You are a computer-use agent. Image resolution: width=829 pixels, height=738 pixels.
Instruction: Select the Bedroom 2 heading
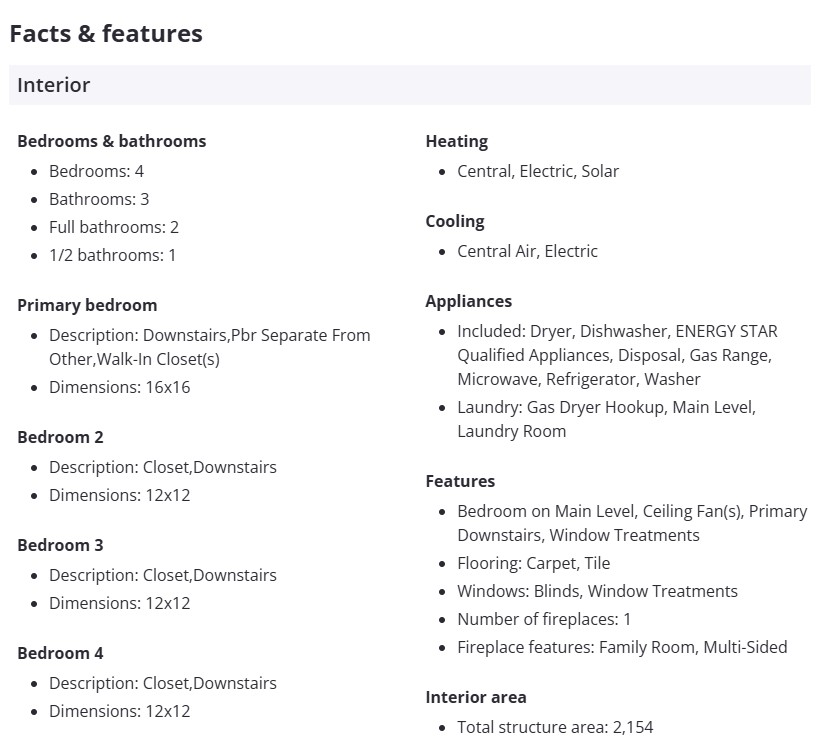pos(60,437)
